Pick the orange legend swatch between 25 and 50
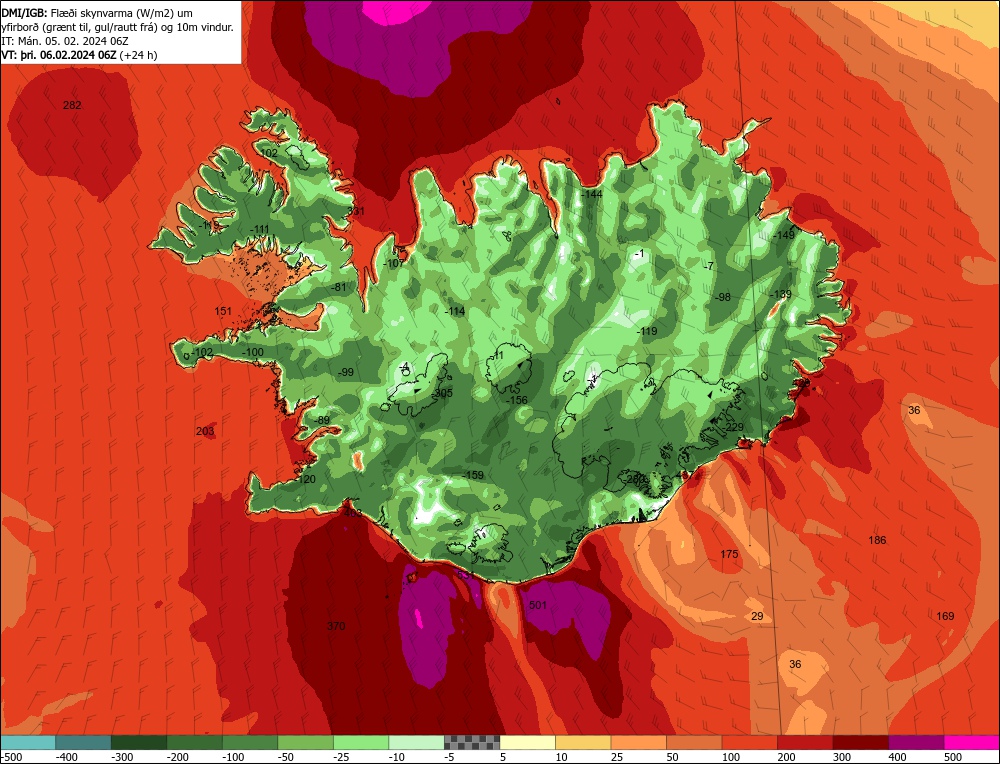This screenshot has width=1000, height=764. (x=638, y=742)
